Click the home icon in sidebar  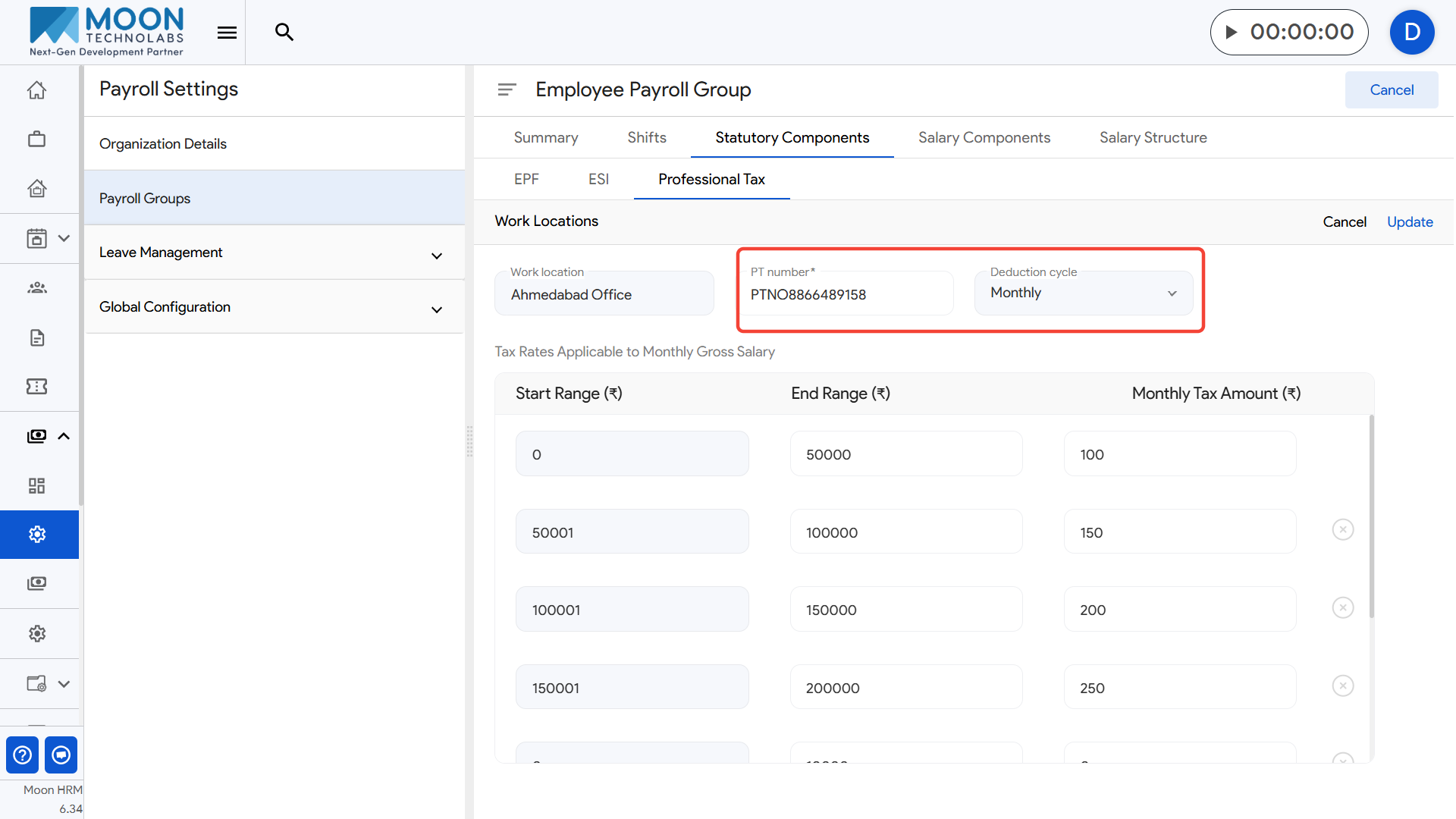36,90
